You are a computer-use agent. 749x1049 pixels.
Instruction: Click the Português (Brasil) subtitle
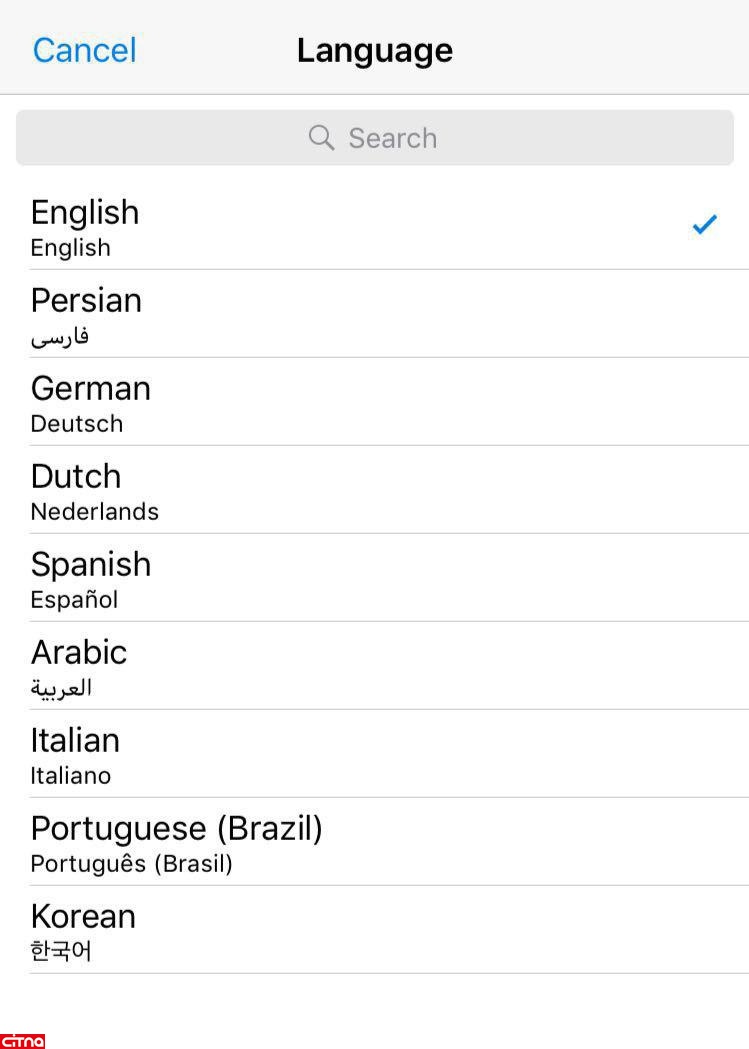click(x=131, y=864)
